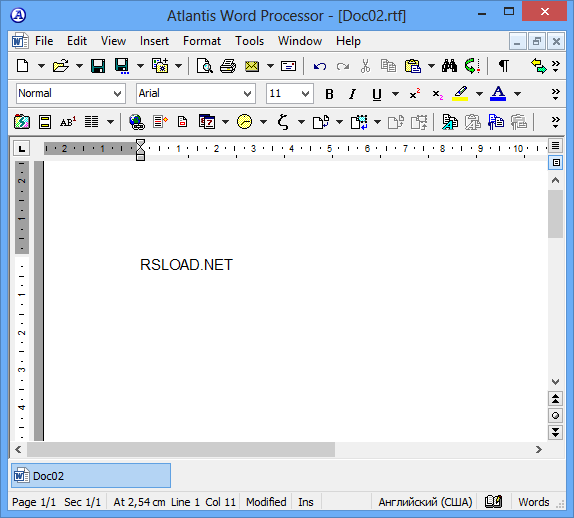Click the spellcheck book icon in status bar
This screenshot has height=518, width=574.
493,502
